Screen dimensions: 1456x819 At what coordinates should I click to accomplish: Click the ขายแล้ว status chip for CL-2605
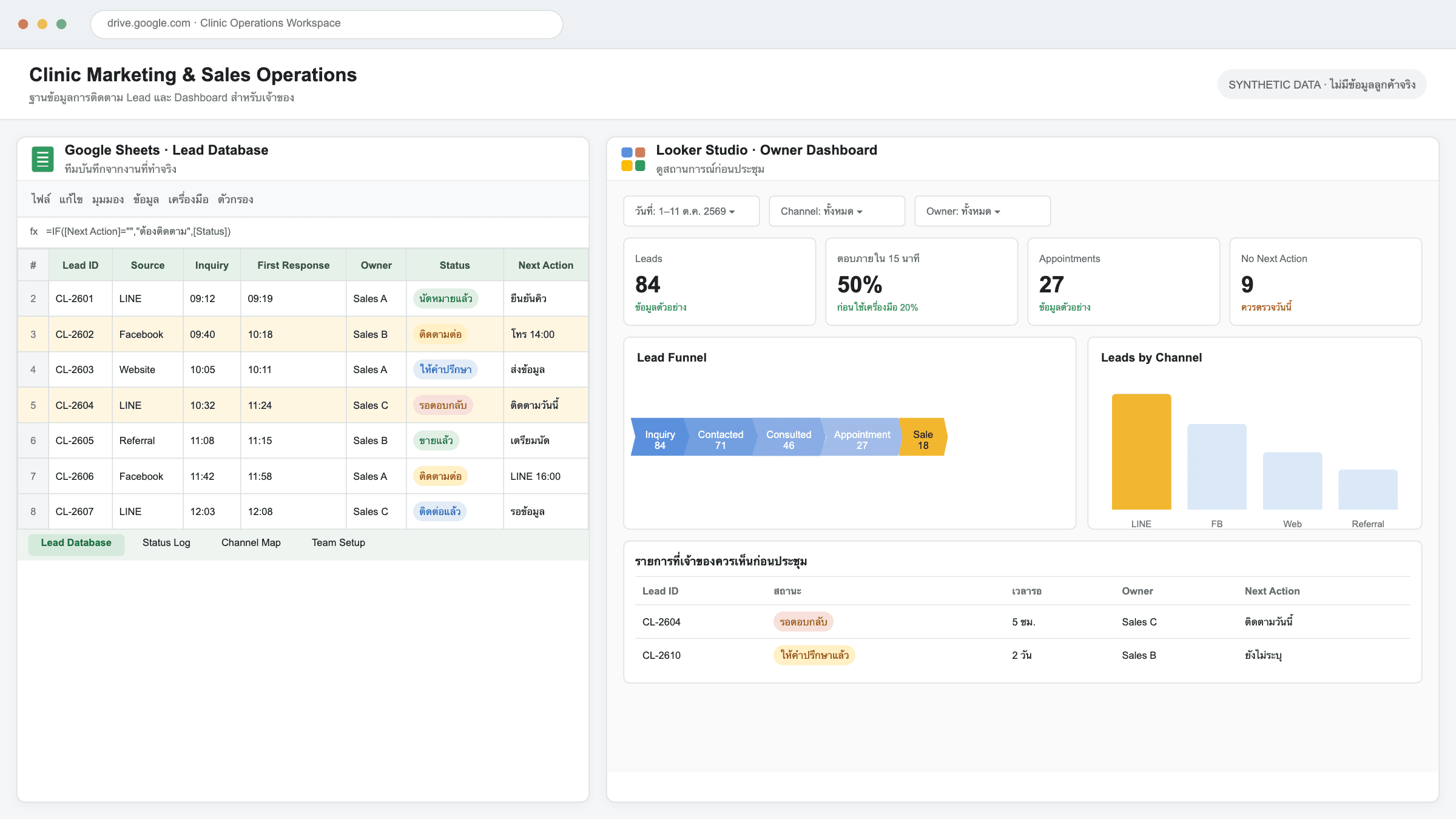click(x=436, y=440)
